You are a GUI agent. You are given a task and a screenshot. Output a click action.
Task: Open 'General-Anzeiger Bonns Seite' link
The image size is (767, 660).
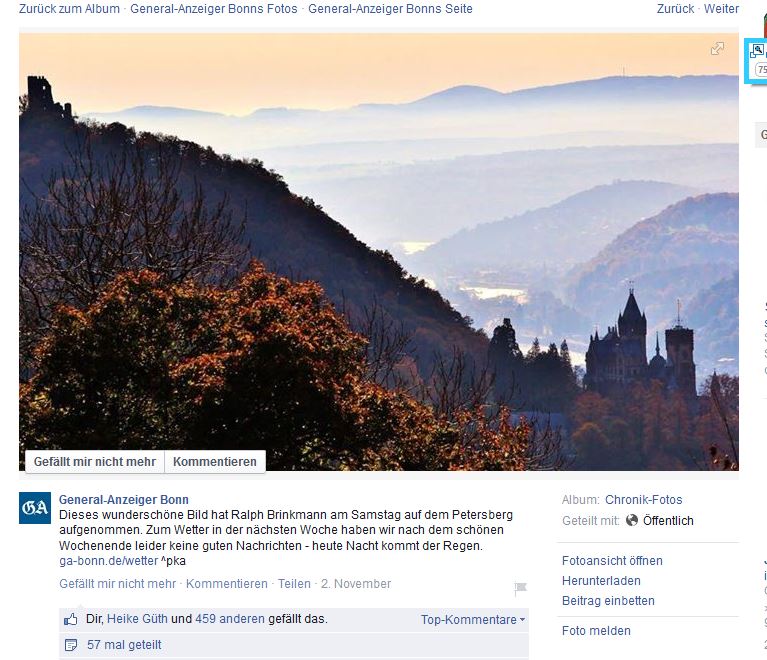pyautogui.click(x=390, y=9)
